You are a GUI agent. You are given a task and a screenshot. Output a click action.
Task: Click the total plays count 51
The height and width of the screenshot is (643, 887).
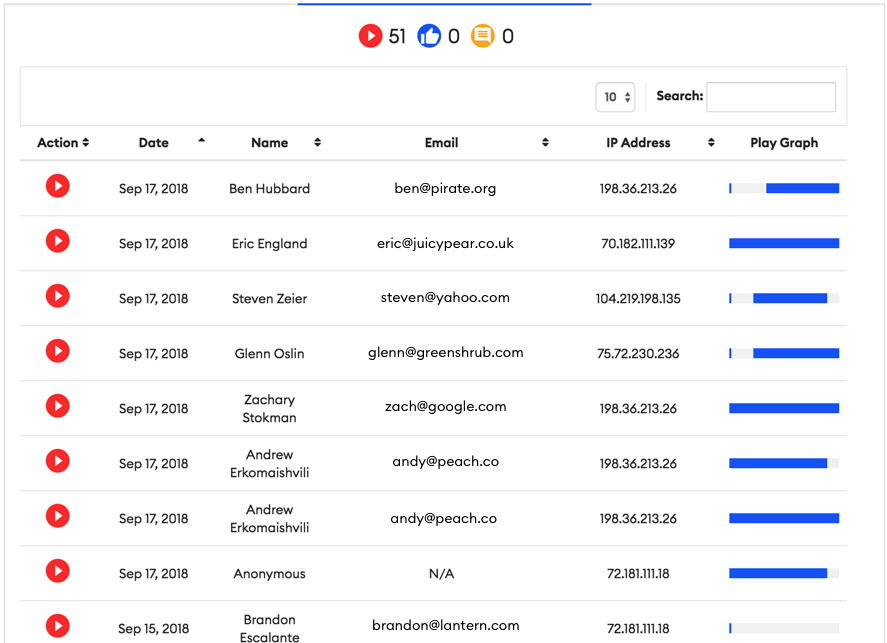click(x=397, y=36)
